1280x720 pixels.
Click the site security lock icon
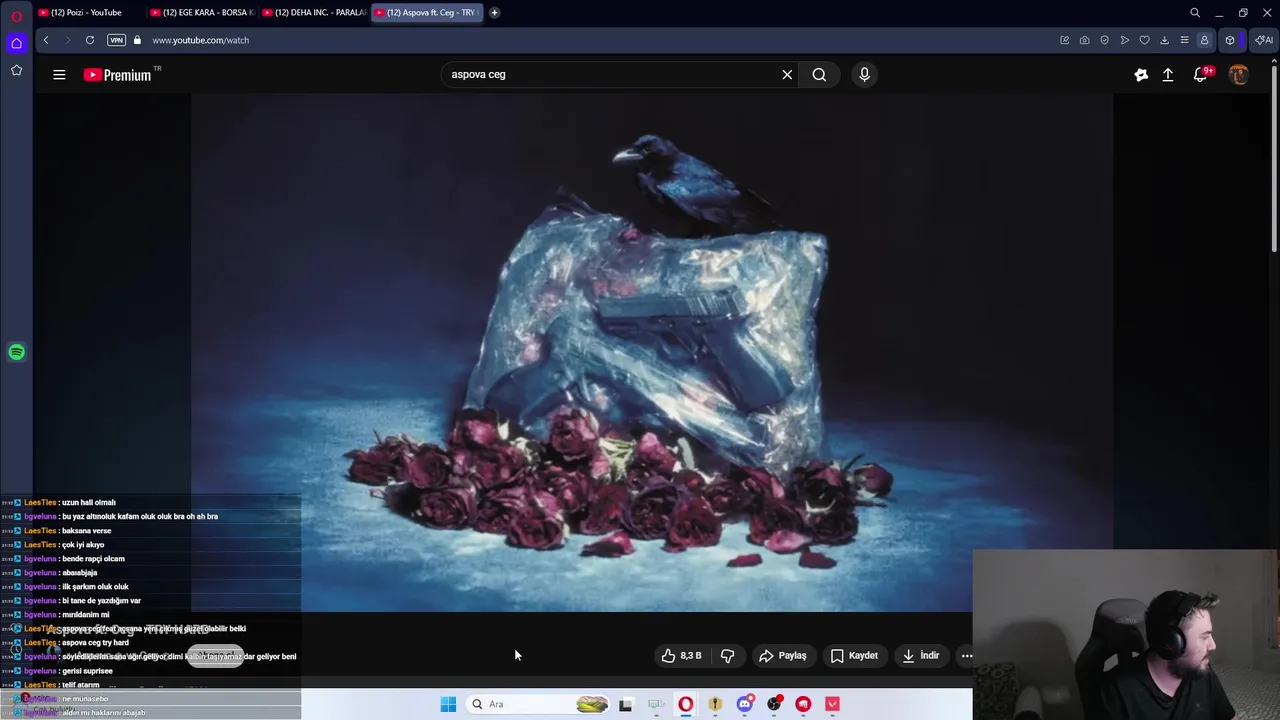[x=137, y=40]
